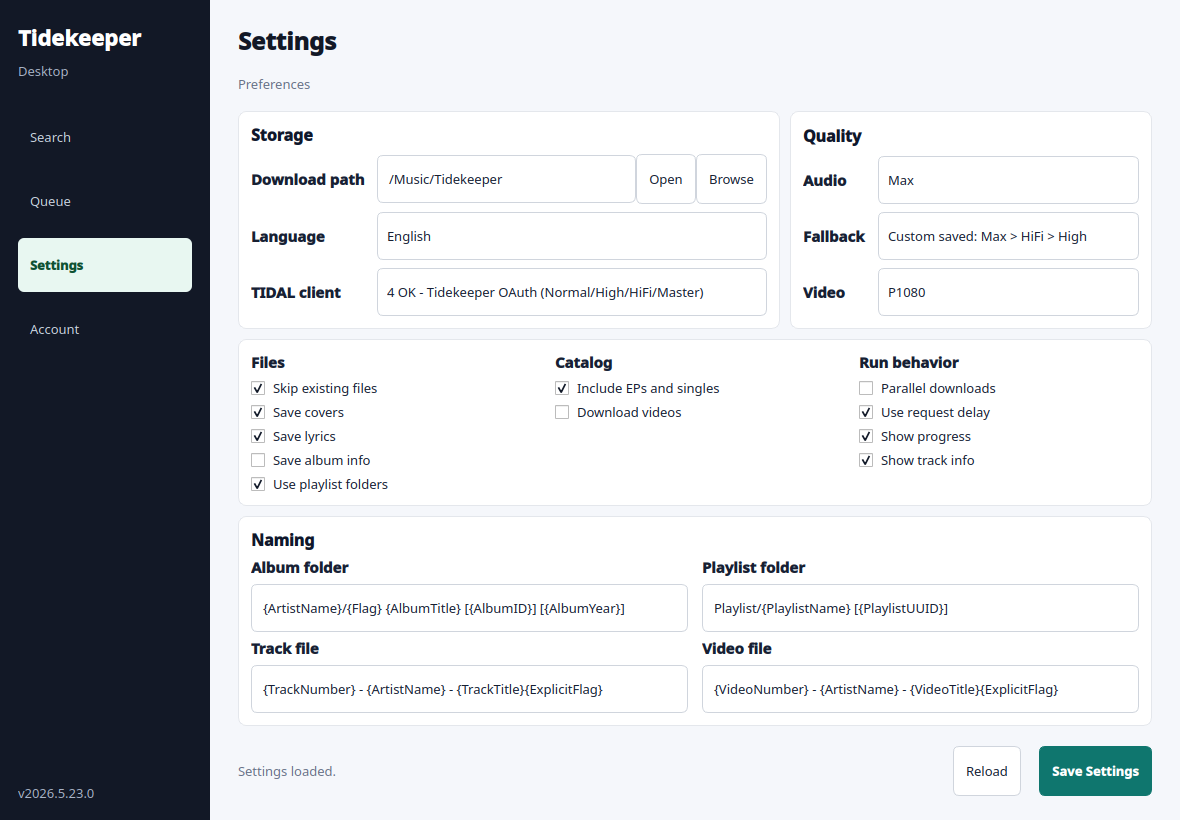1180x820 pixels.
Task: Open the Audio quality dropdown
Action: 1008,181
